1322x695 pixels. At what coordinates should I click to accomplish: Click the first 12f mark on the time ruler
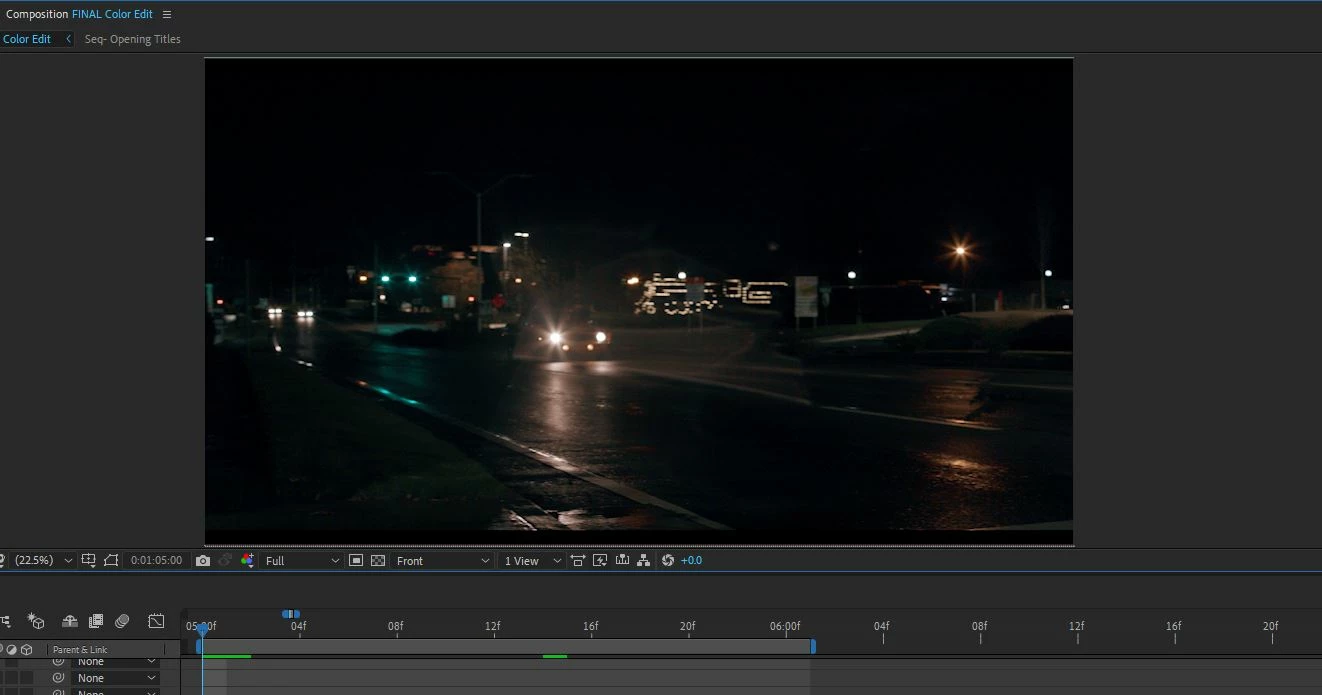click(493, 627)
